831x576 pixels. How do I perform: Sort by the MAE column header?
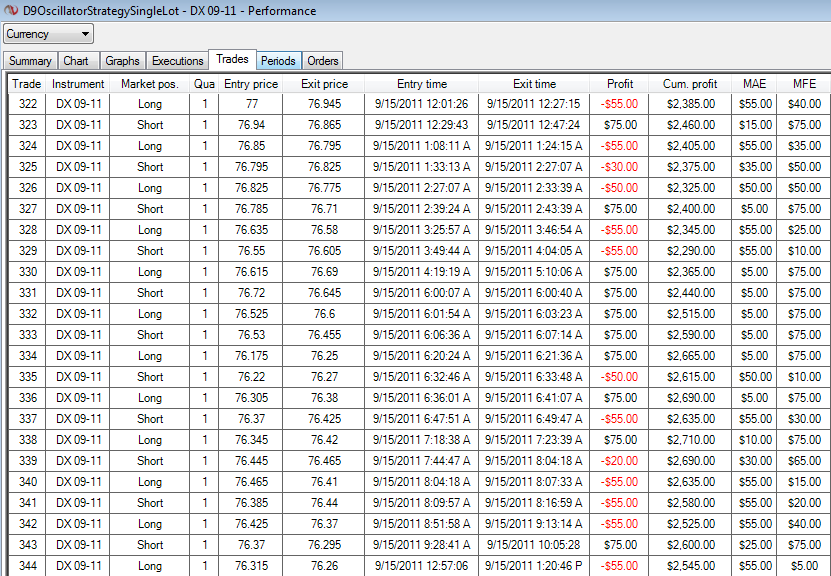(754, 84)
